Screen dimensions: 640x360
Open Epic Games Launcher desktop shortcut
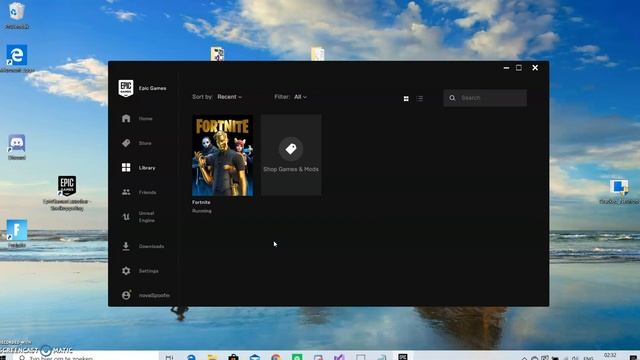coord(67,193)
